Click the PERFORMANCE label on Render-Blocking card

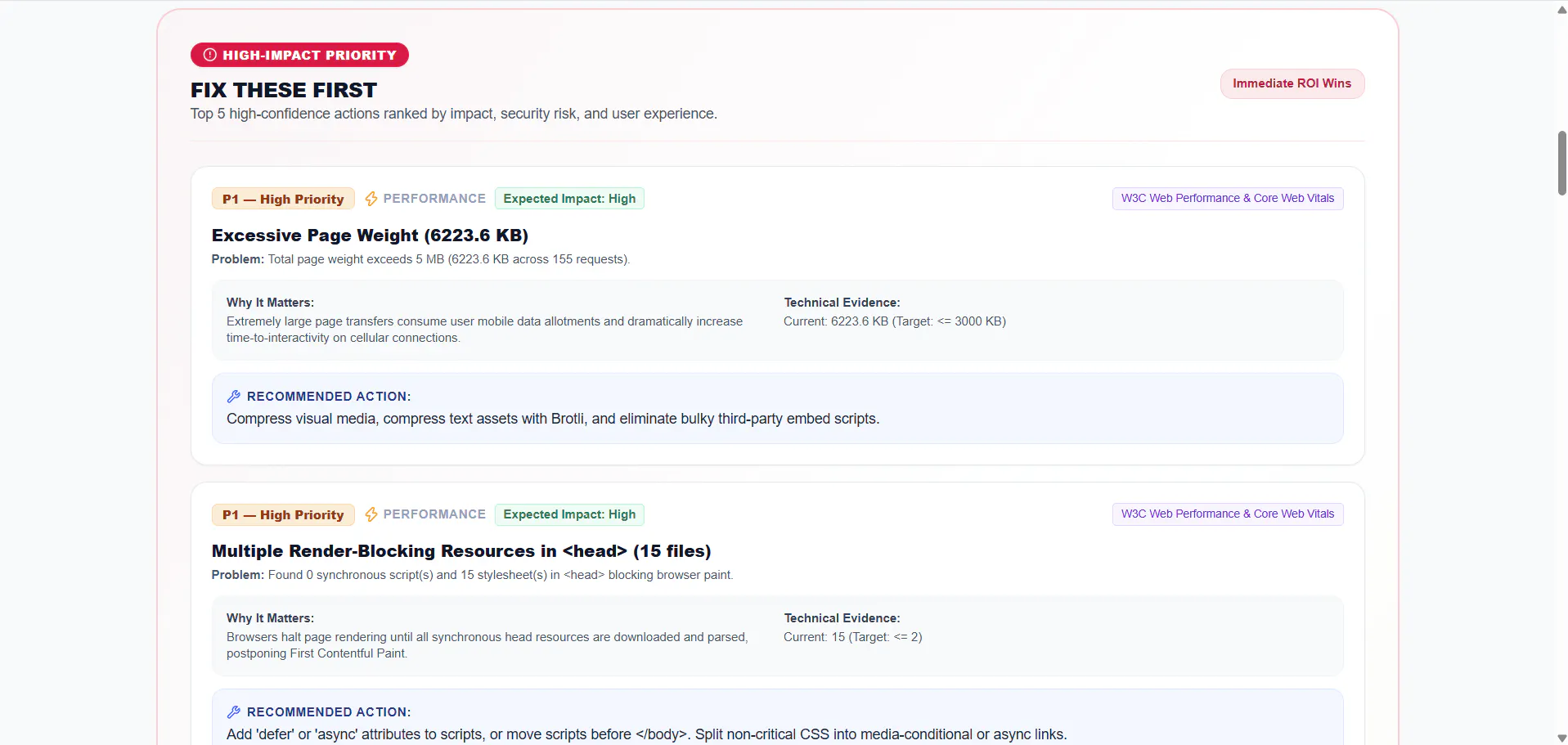434,514
